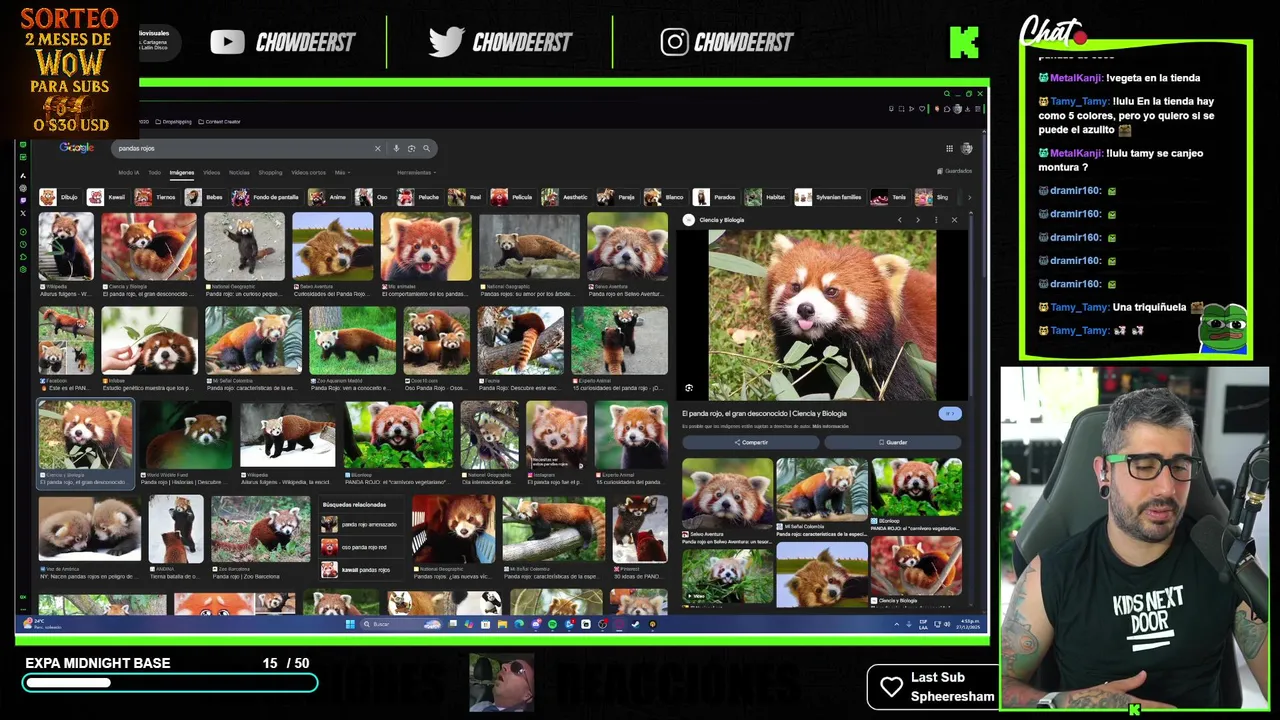Click the heart icon beside Last Sub
Screen dimensions: 1280x720
click(x=891, y=686)
